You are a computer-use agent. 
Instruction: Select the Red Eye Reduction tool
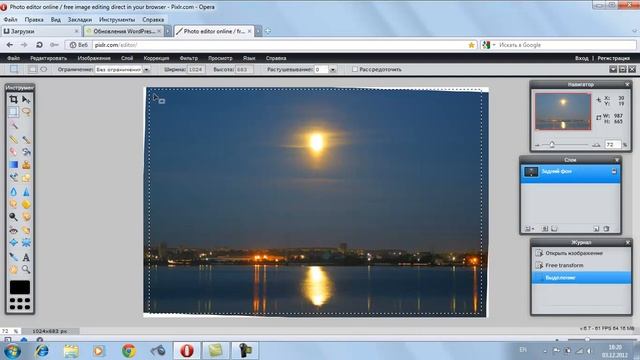click(13, 230)
